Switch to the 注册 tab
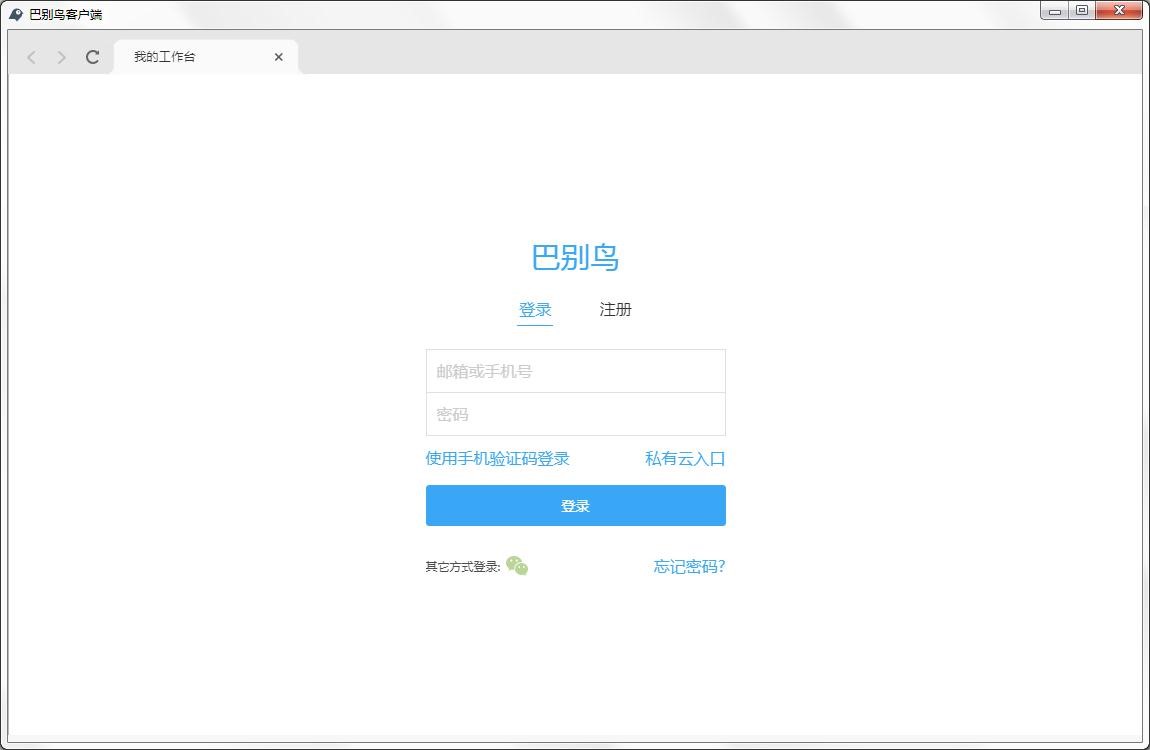 click(x=615, y=310)
